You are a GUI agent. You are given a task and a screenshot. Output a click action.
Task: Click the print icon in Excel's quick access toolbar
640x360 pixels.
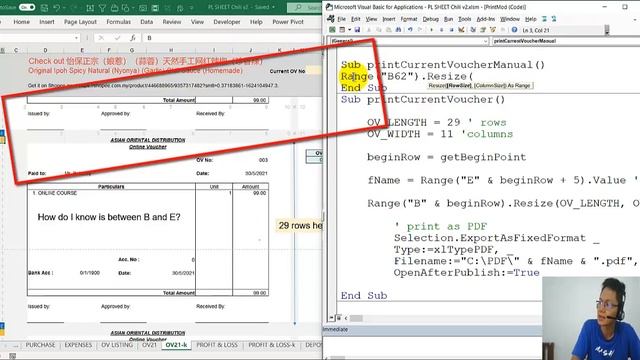114,7
